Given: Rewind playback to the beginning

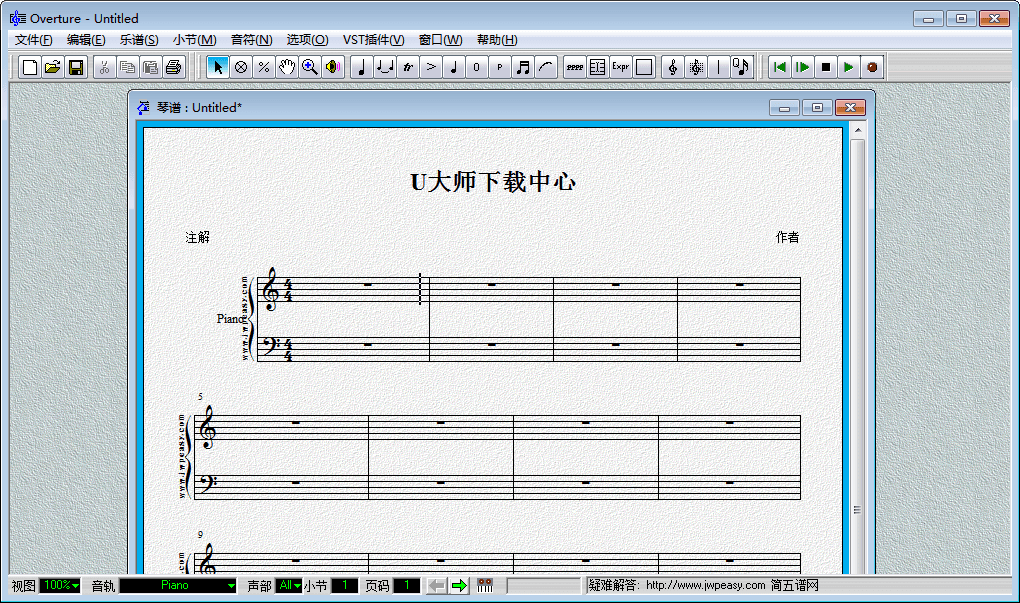Looking at the screenshot, I should (779, 67).
